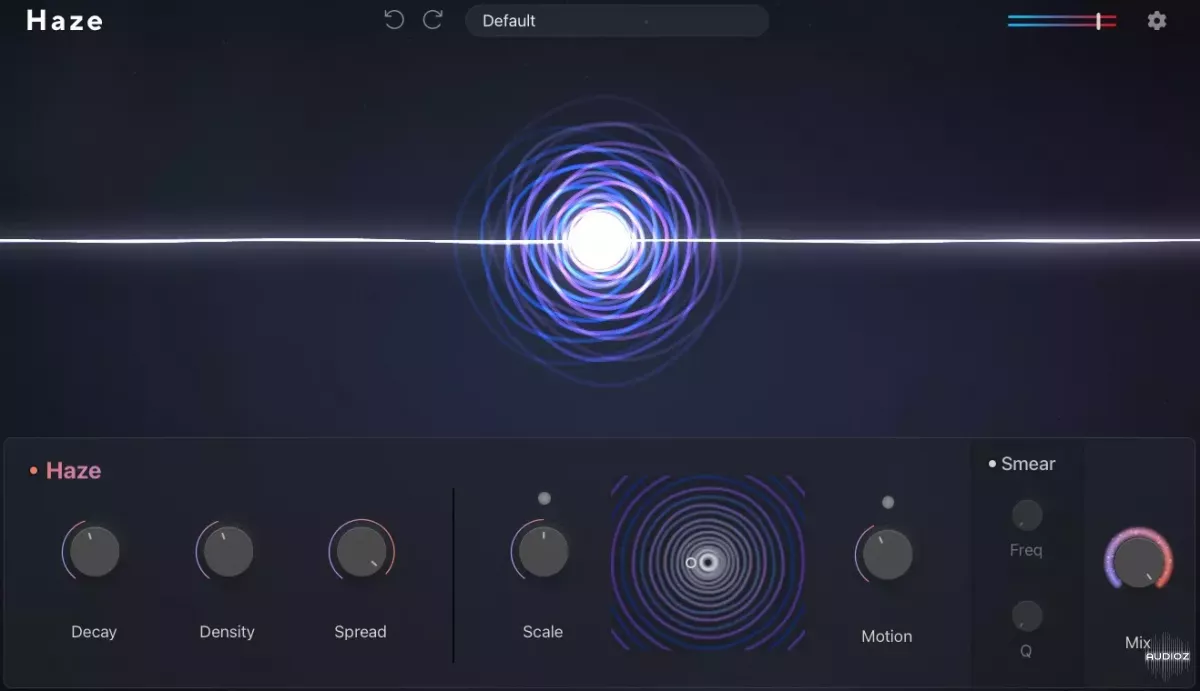
Task: Click the undo arrow icon
Action: pyautogui.click(x=394, y=20)
